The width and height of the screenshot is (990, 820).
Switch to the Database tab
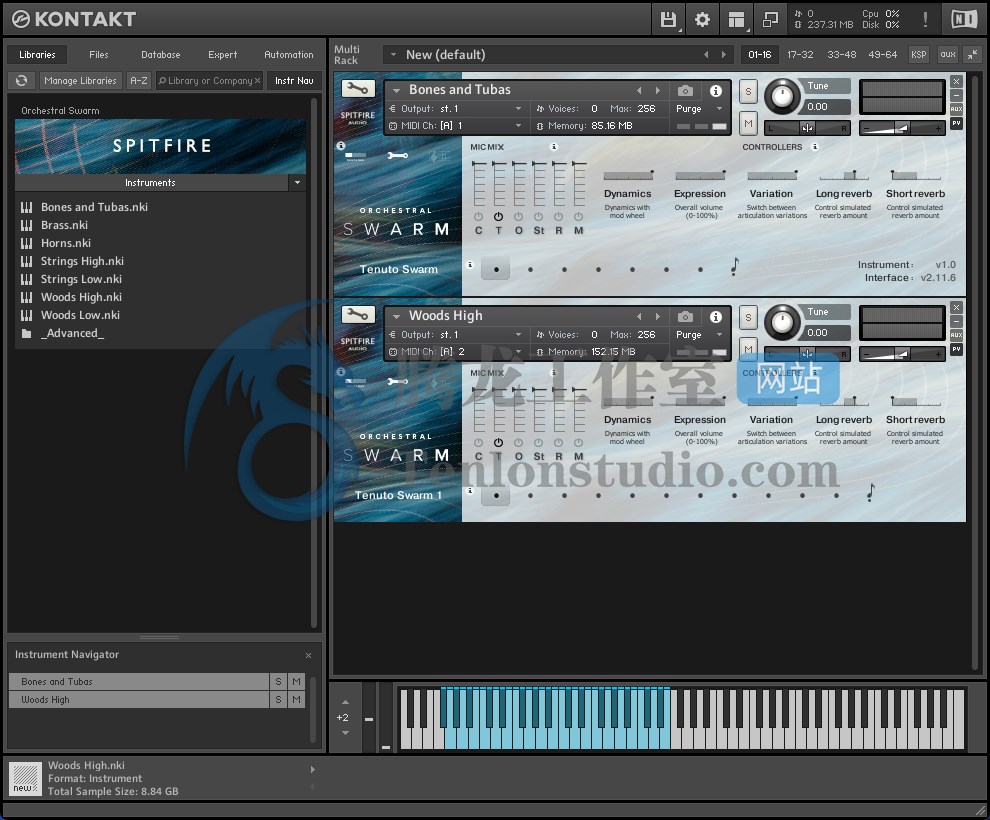(161, 55)
